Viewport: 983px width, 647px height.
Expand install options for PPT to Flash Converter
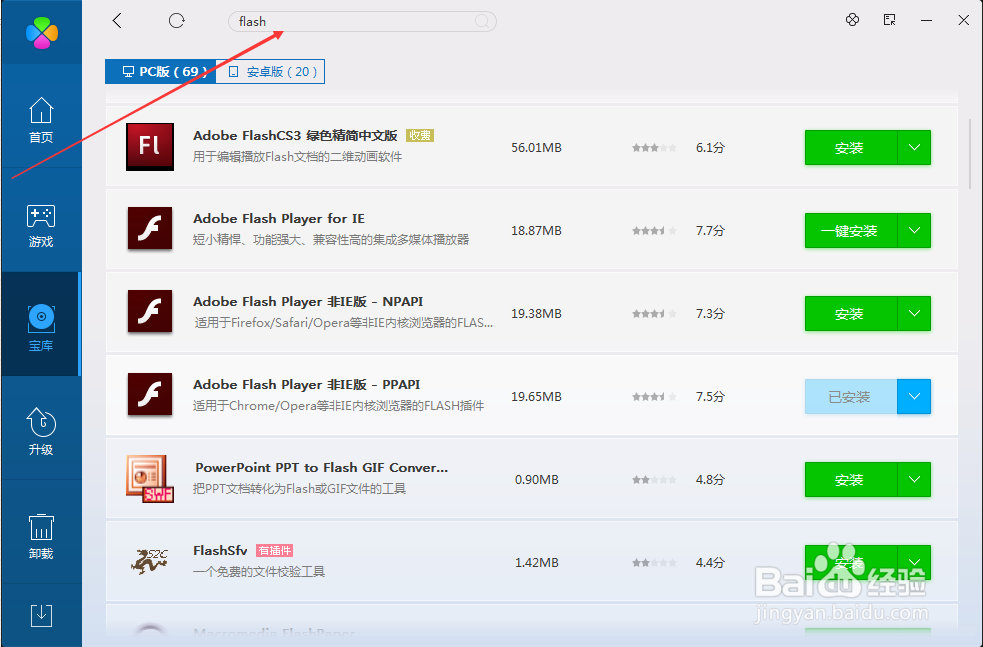(914, 480)
